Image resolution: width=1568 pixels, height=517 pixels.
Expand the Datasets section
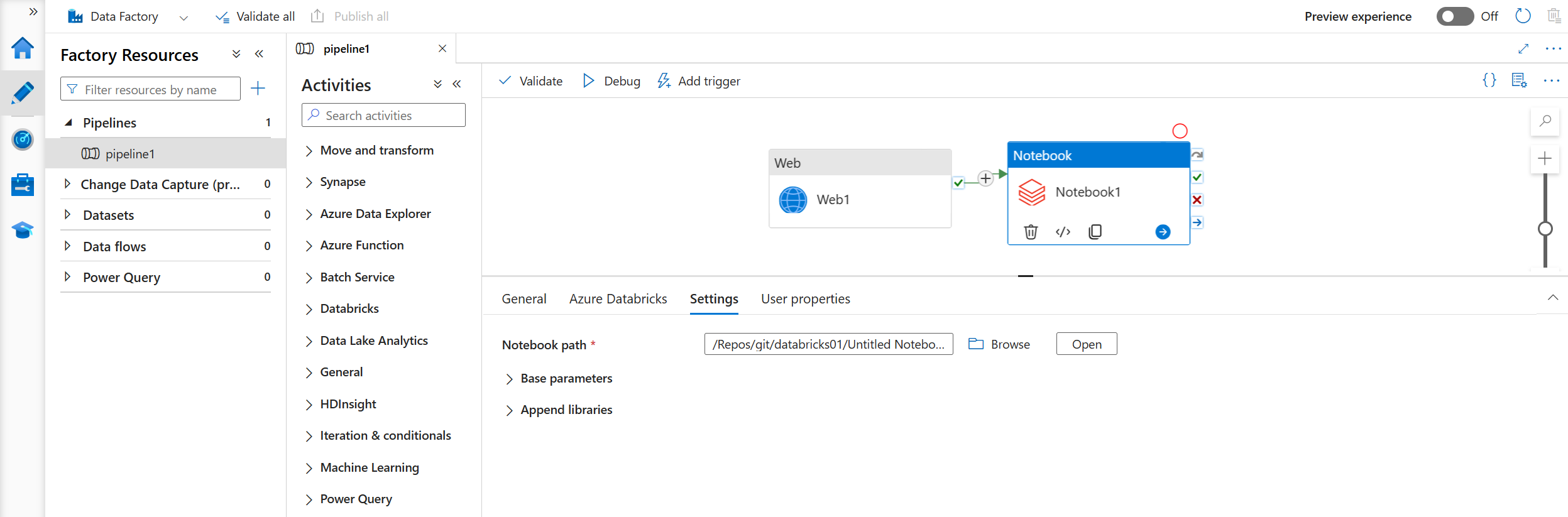68,215
